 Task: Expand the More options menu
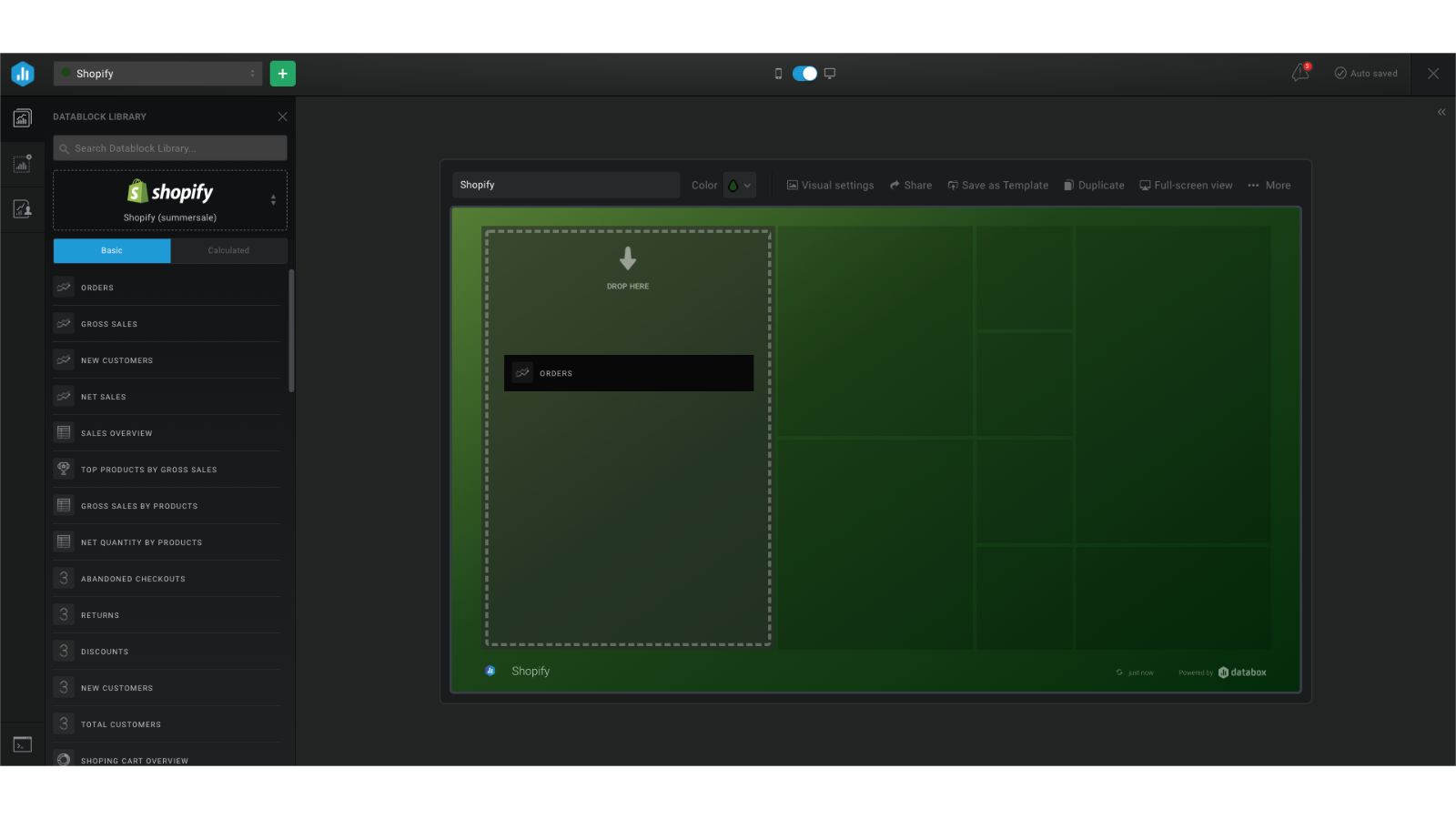point(1269,185)
